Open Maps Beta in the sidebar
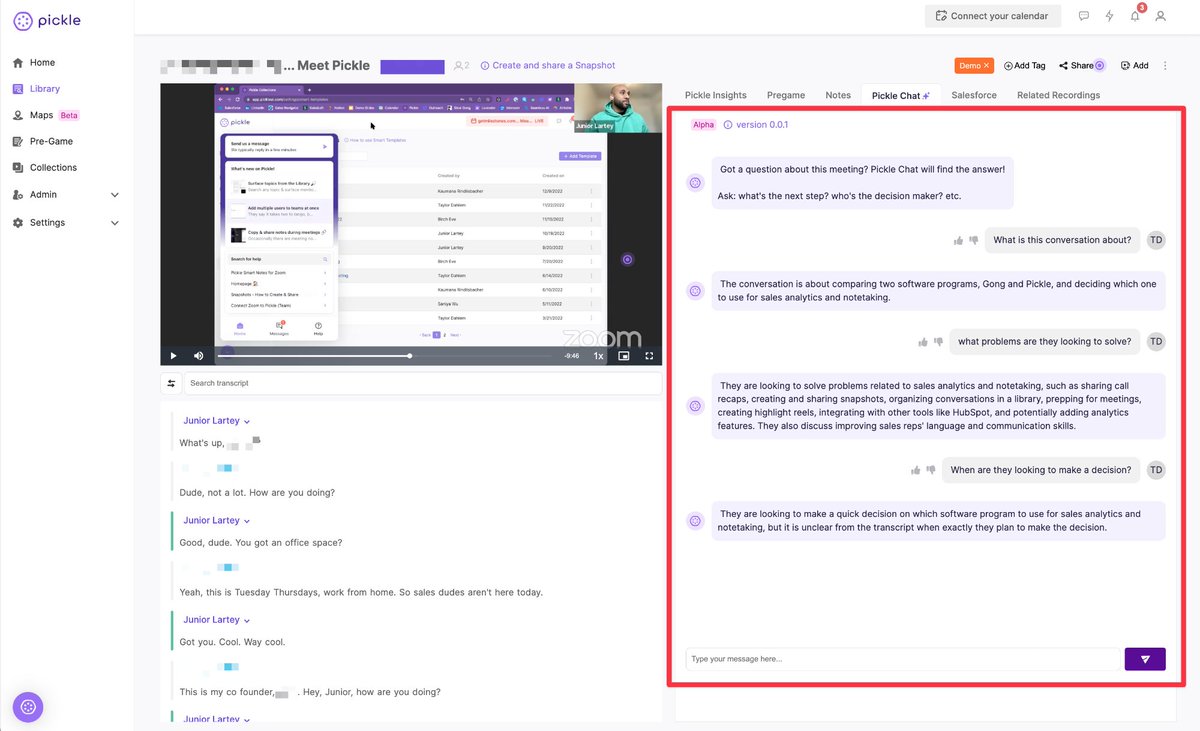Viewport: 1200px width, 731px height. pos(46,115)
